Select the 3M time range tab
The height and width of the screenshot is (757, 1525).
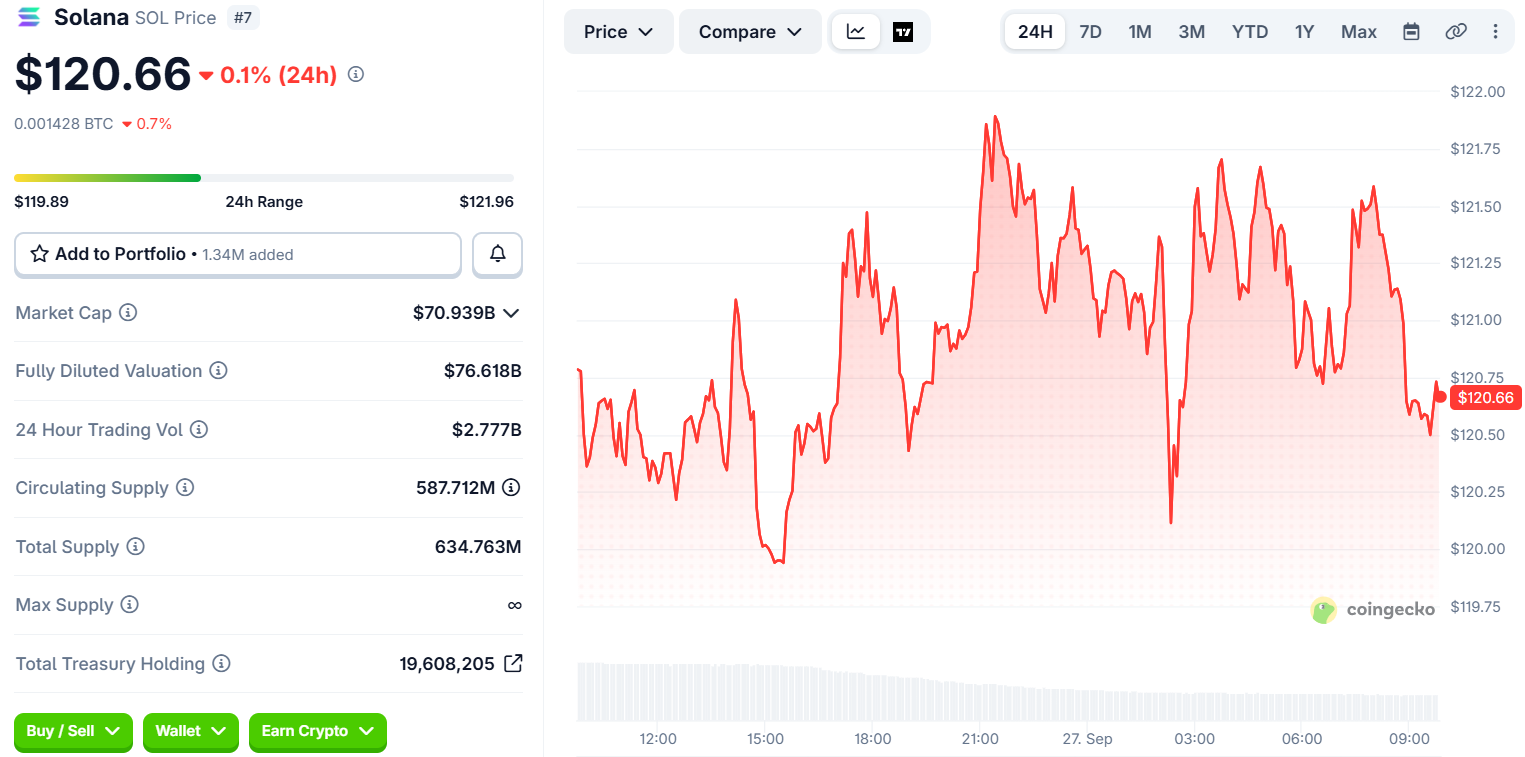1191,32
